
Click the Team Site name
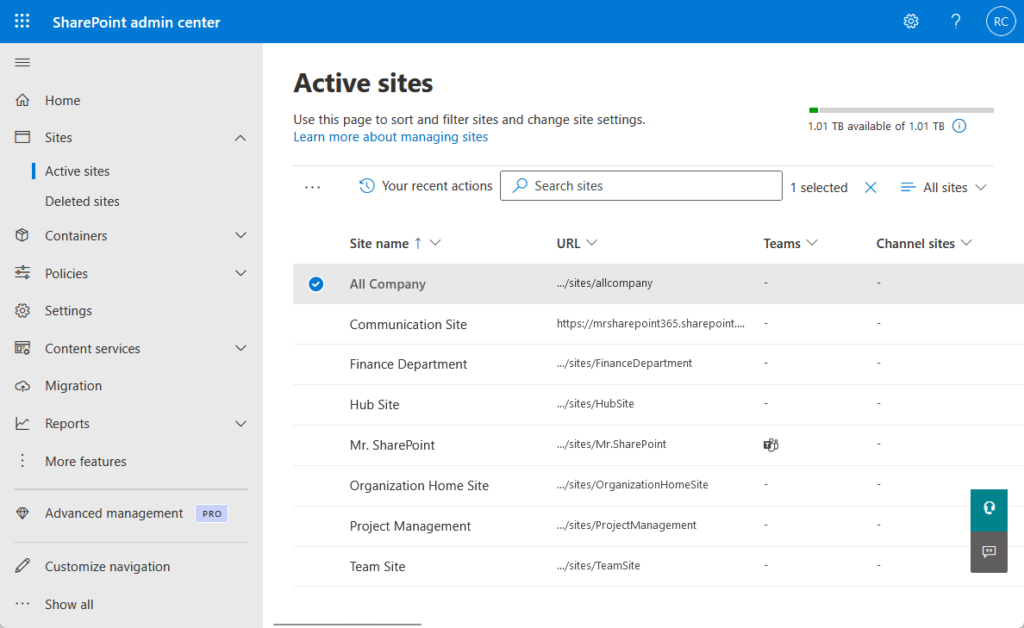[x=377, y=567]
